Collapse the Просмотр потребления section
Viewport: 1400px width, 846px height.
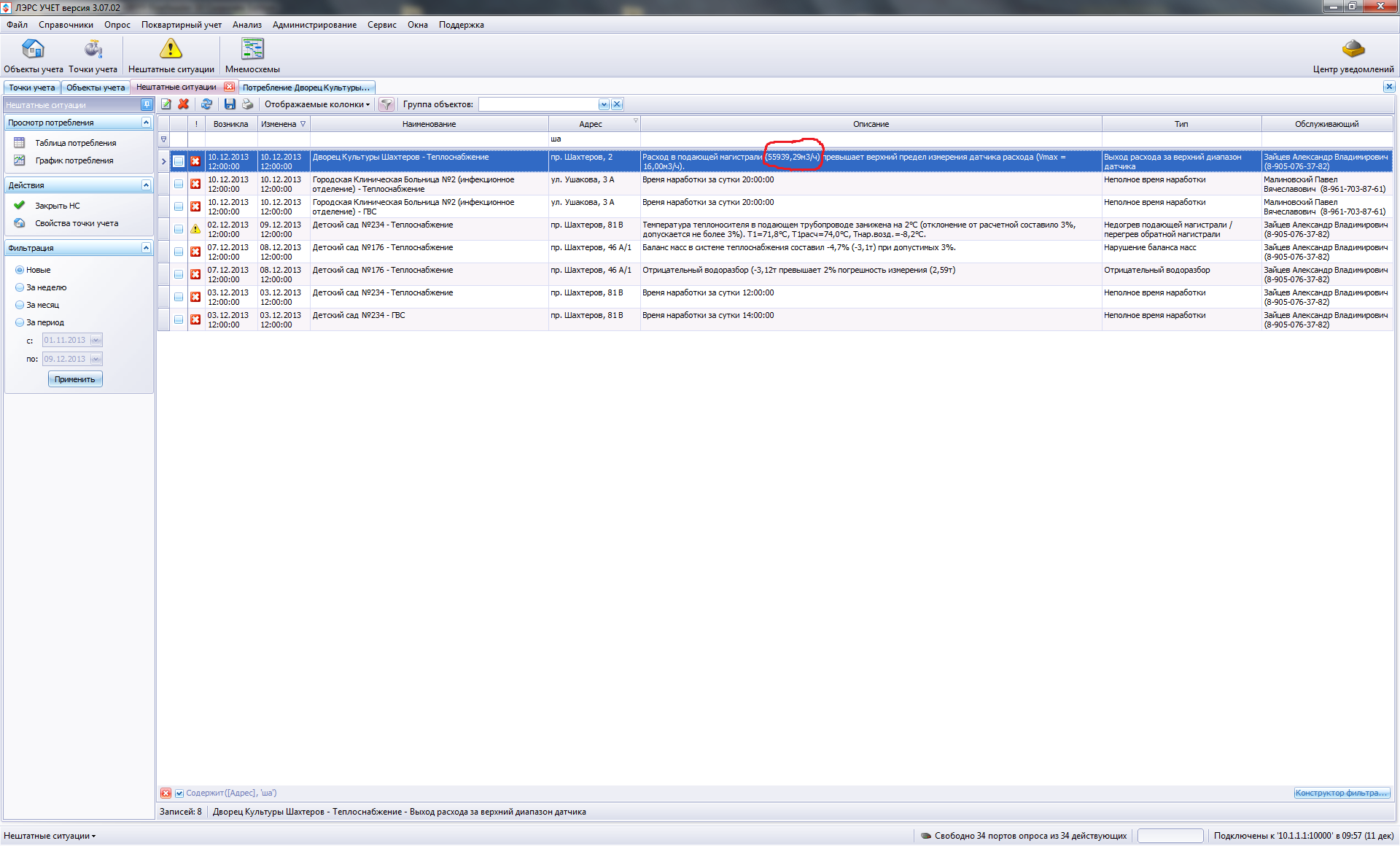click(146, 123)
